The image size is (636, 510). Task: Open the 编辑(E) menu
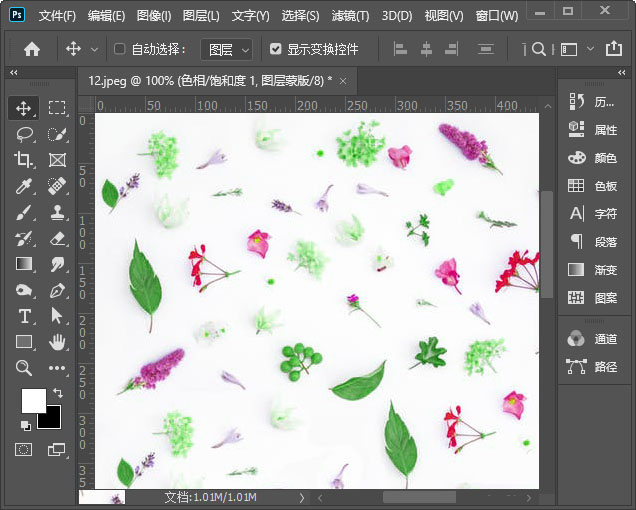(x=106, y=16)
